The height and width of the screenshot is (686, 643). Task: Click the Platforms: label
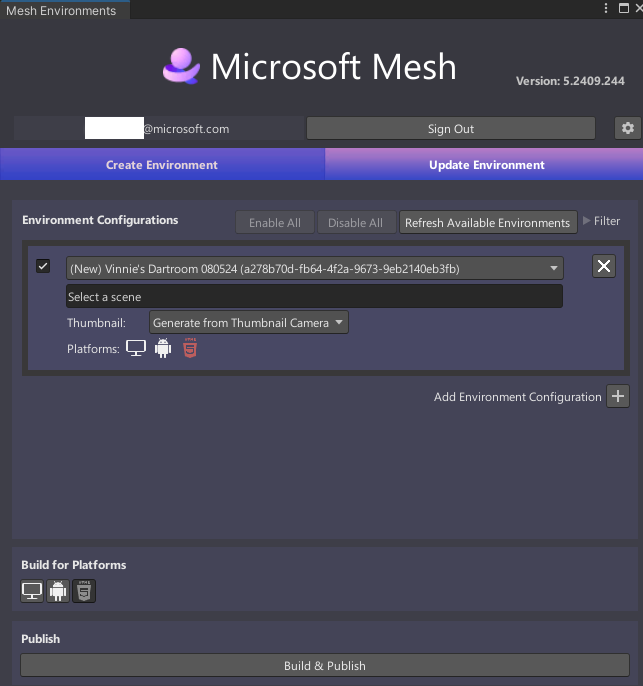tap(93, 349)
